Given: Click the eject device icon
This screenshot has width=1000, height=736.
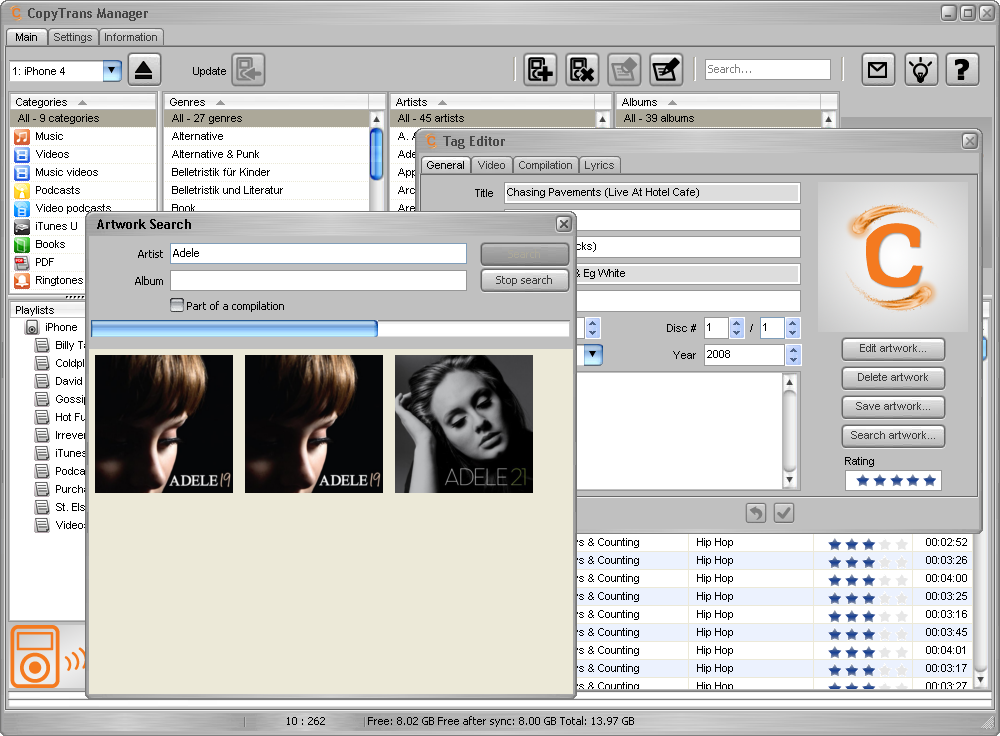Looking at the screenshot, I should tap(144, 70).
